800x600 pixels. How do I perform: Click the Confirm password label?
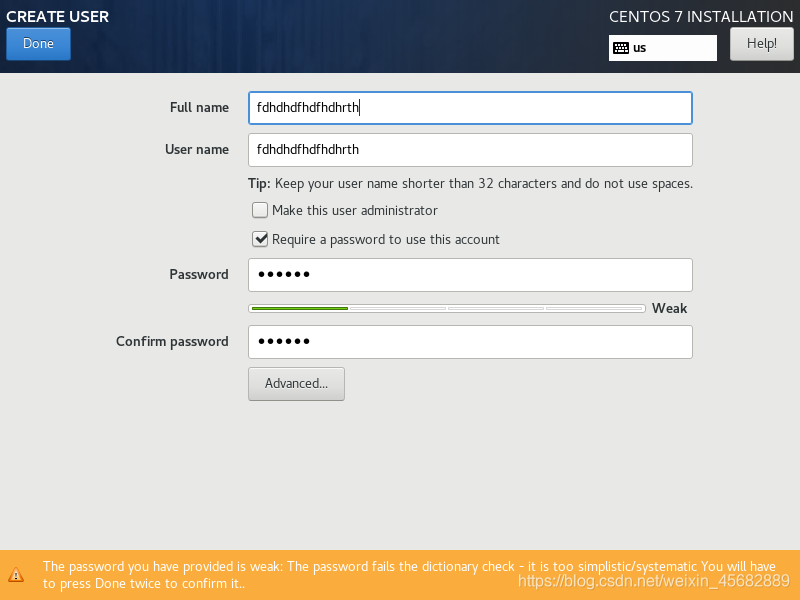point(172,341)
